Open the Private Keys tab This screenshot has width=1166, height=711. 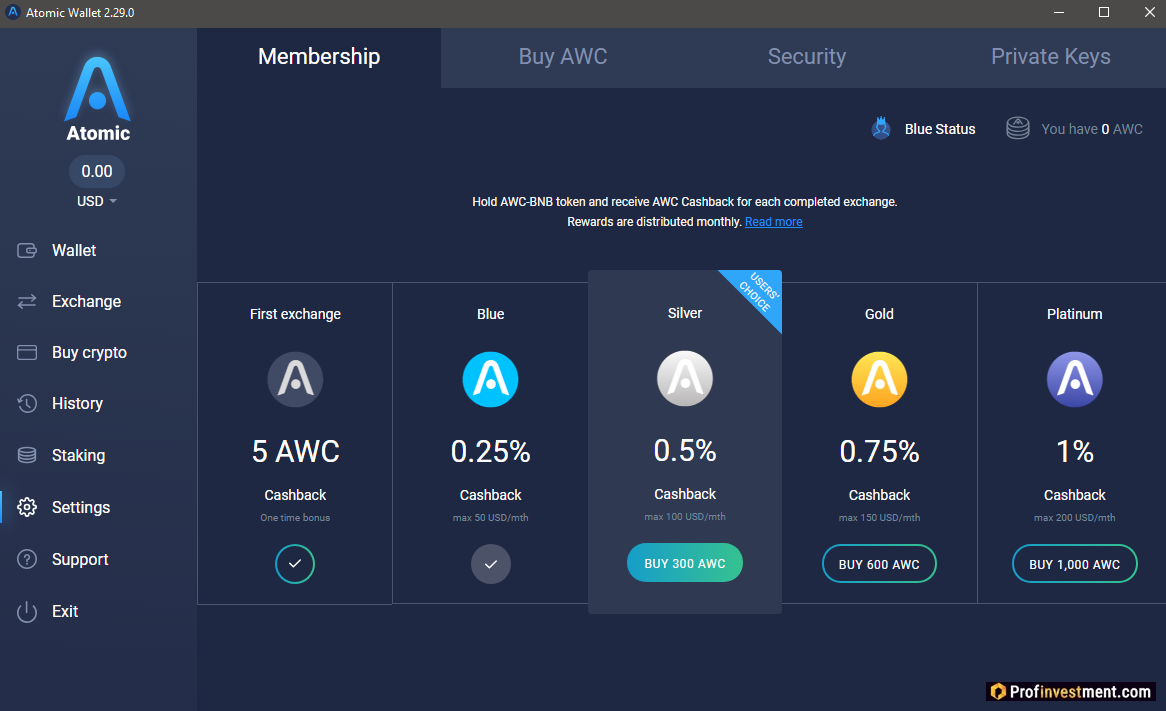[x=1050, y=57]
